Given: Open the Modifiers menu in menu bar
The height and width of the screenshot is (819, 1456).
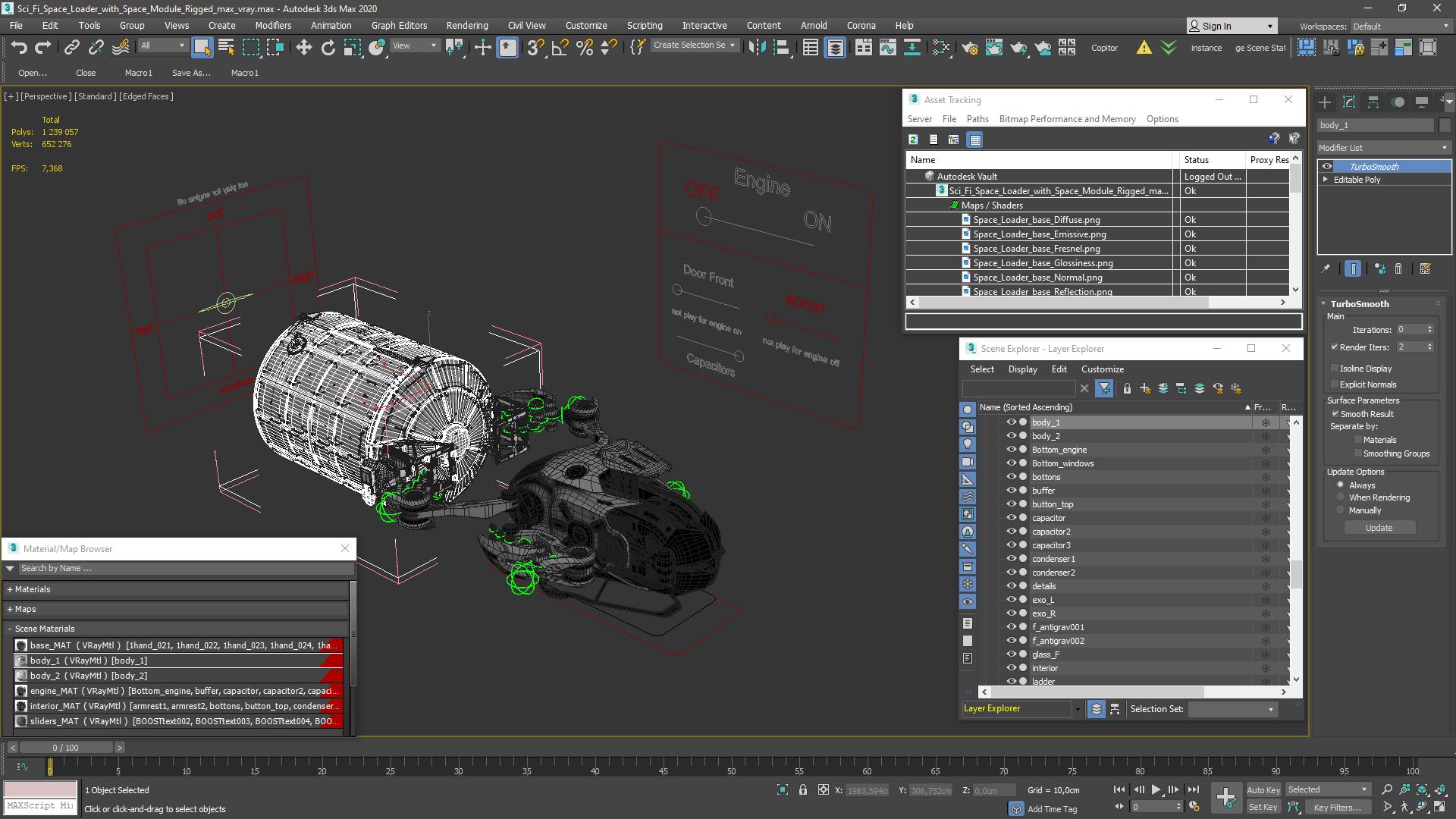Looking at the screenshot, I should tap(274, 25).
